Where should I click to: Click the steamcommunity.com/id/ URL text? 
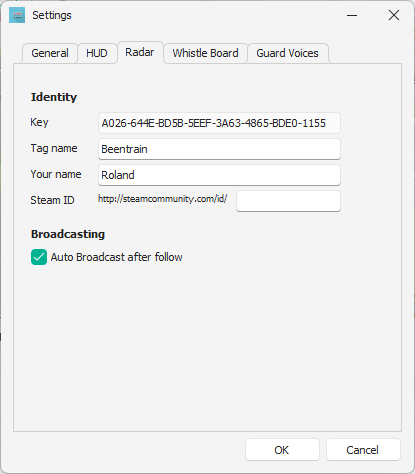tap(163, 199)
